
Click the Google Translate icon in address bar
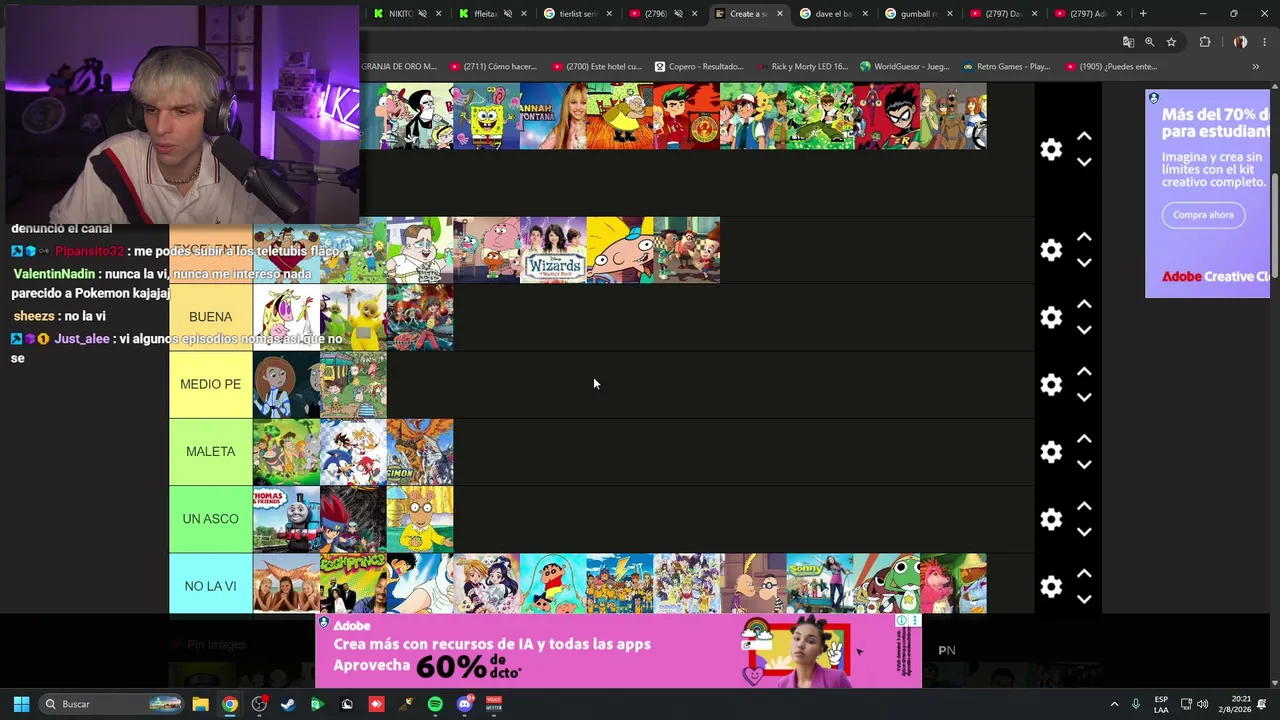click(x=1128, y=42)
